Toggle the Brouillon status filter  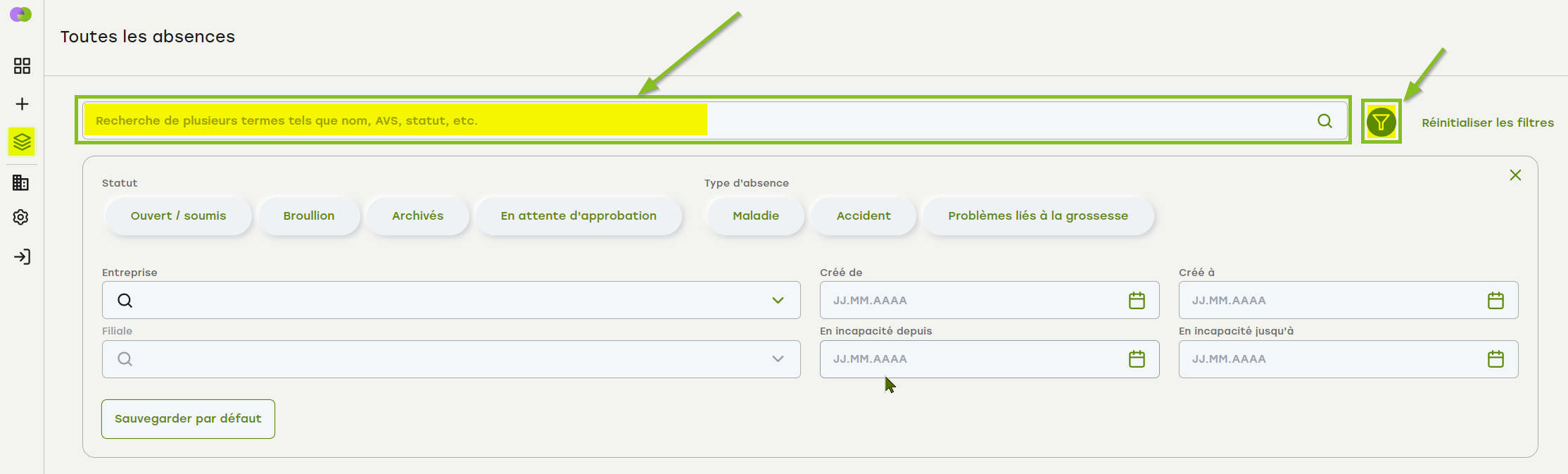coord(309,216)
